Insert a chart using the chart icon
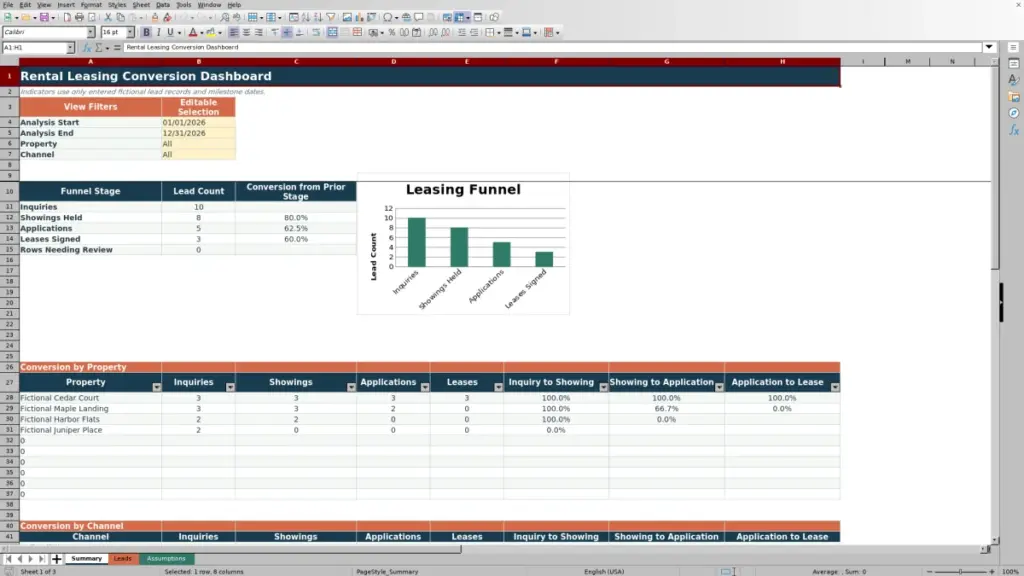 (359, 17)
